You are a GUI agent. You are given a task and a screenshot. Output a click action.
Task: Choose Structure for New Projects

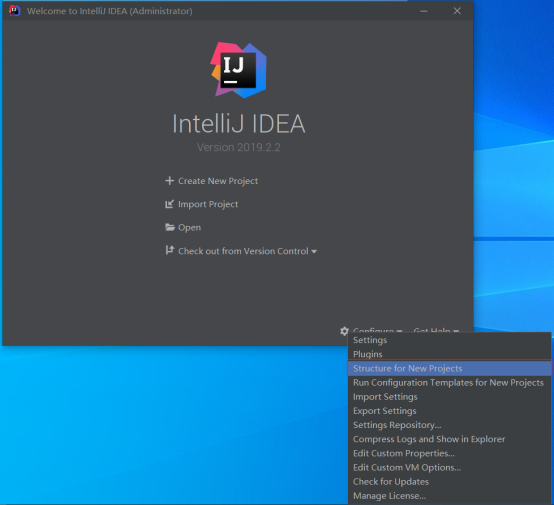[449, 368]
